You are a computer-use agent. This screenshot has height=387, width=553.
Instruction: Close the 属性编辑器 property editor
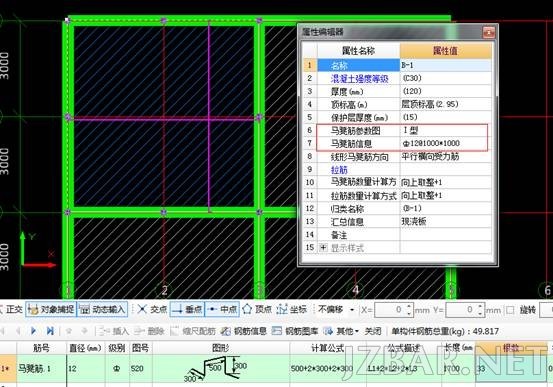488,32
